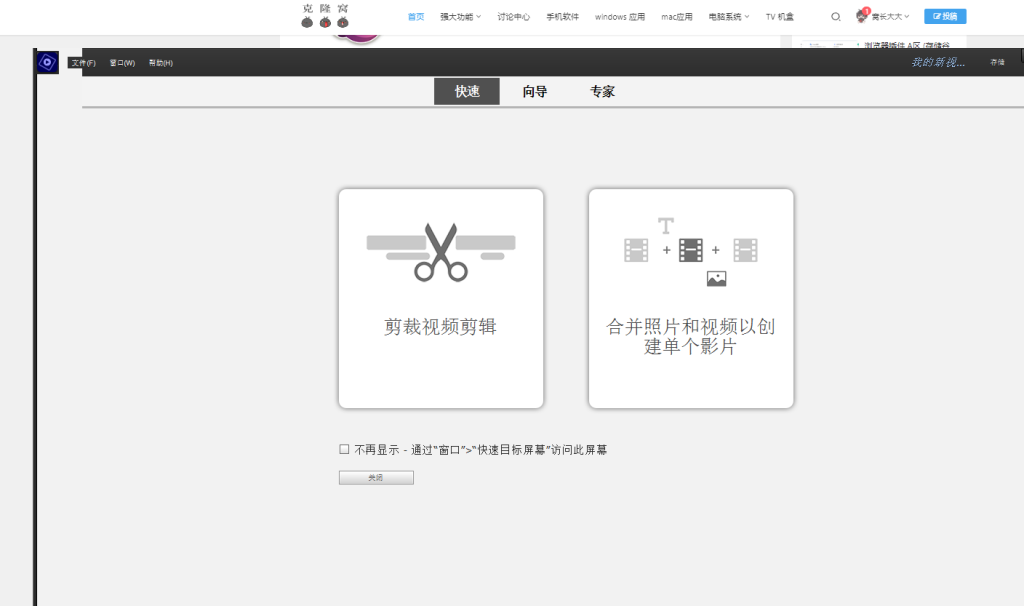The image size is (1024, 606).
Task: Switch to the 向导 tab
Action: pyautogui.click(x=535, y=91)
